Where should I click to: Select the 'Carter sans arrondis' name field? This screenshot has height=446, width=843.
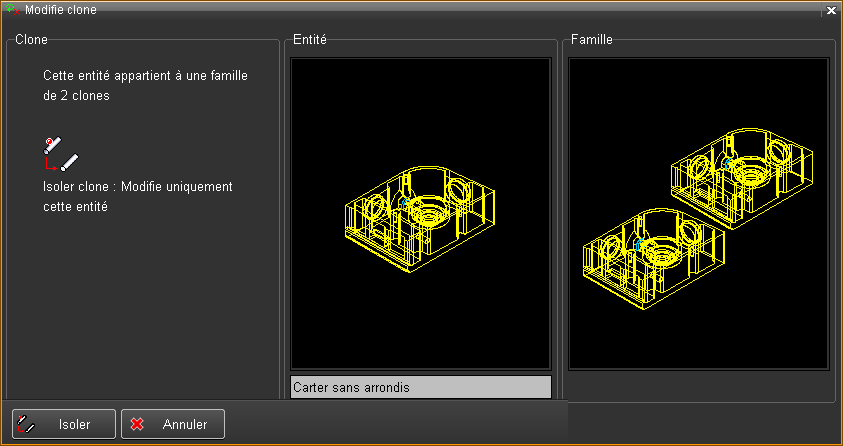pyautogui.click(x=420, y=387)
